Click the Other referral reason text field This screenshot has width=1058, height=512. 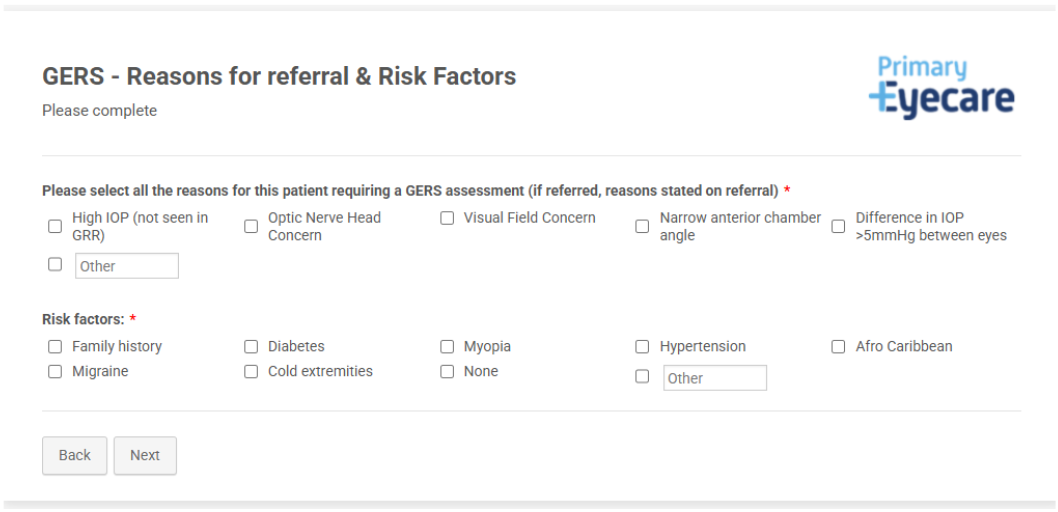coord(127,266)
